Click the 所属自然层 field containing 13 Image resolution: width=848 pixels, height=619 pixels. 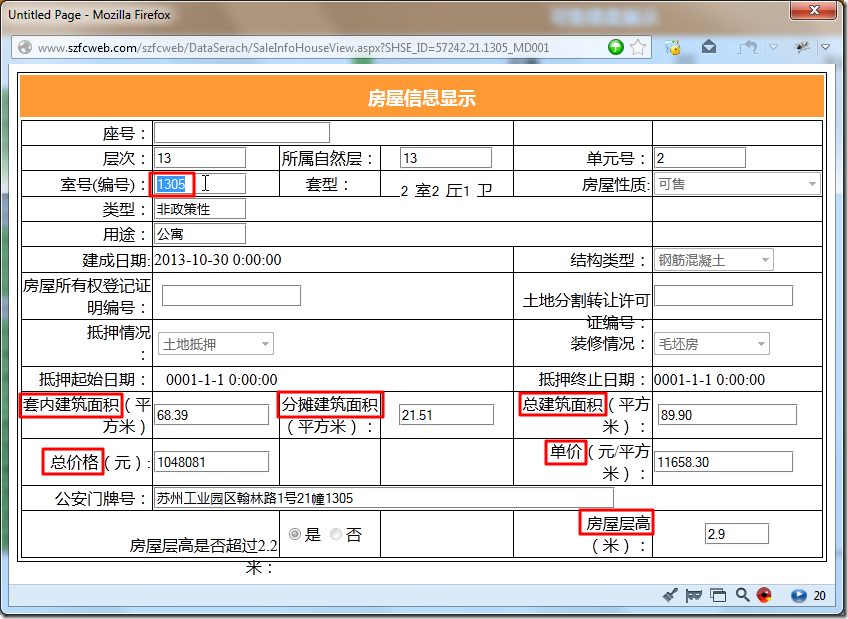point(446,158)
